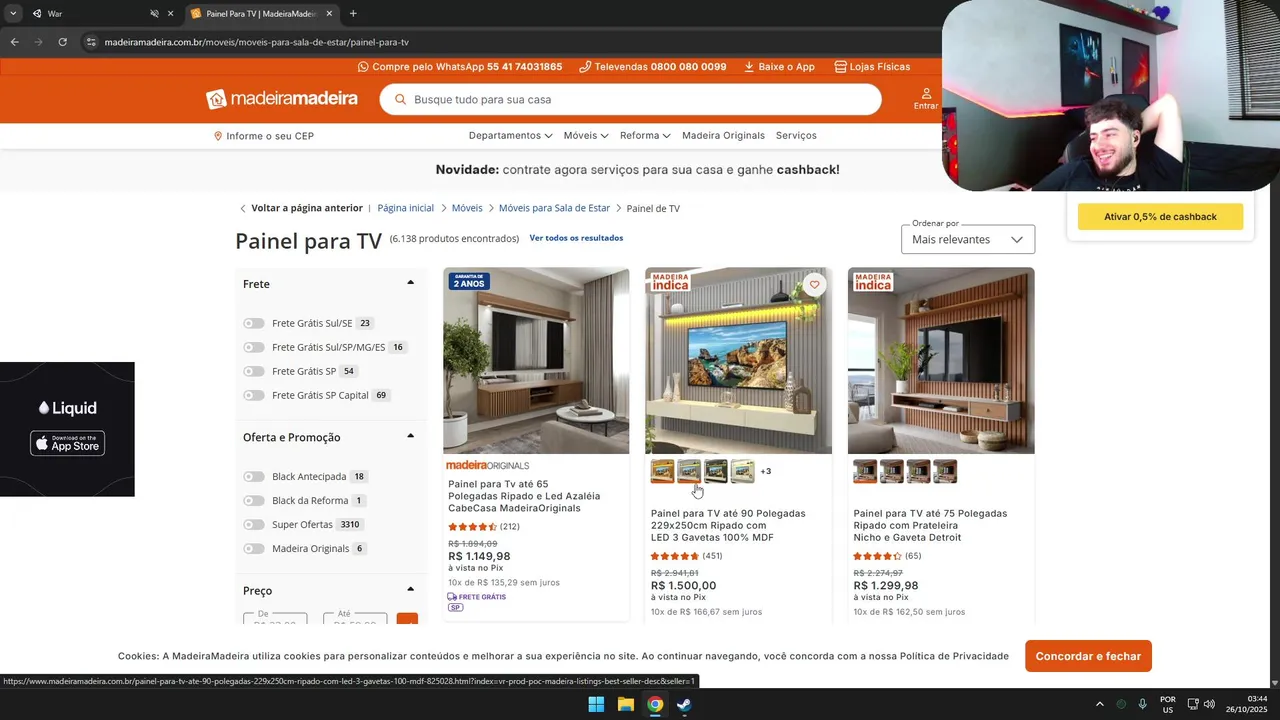1280x720 pixels.
Task: Click Móveis breadcrumb link
Action: (467, 208)
